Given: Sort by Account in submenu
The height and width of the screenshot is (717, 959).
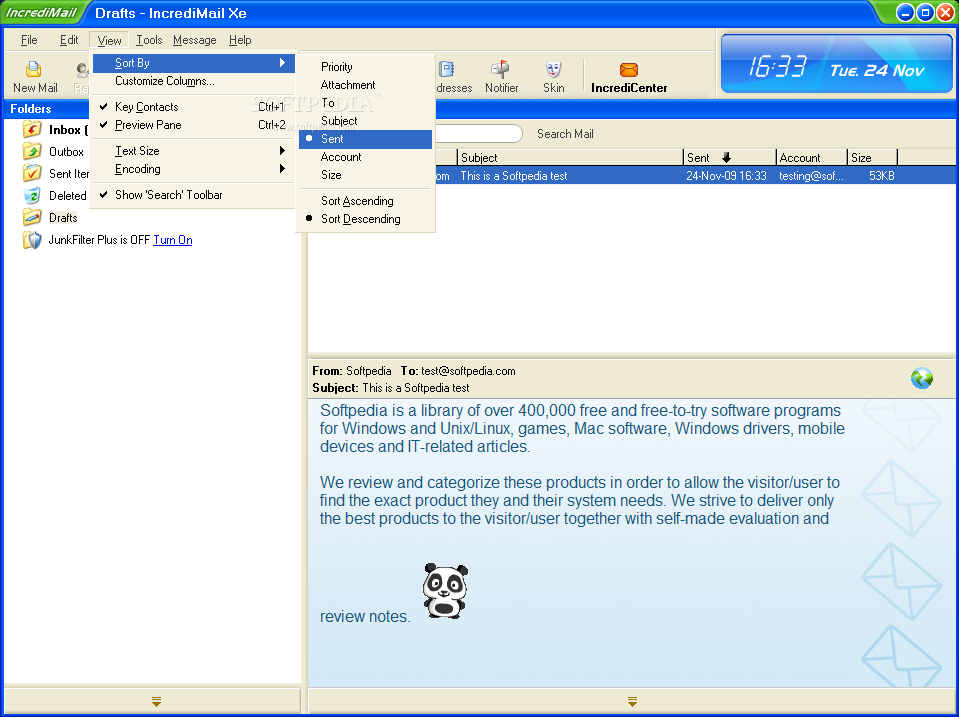Looking at the screenshot, I should [365, 157].
